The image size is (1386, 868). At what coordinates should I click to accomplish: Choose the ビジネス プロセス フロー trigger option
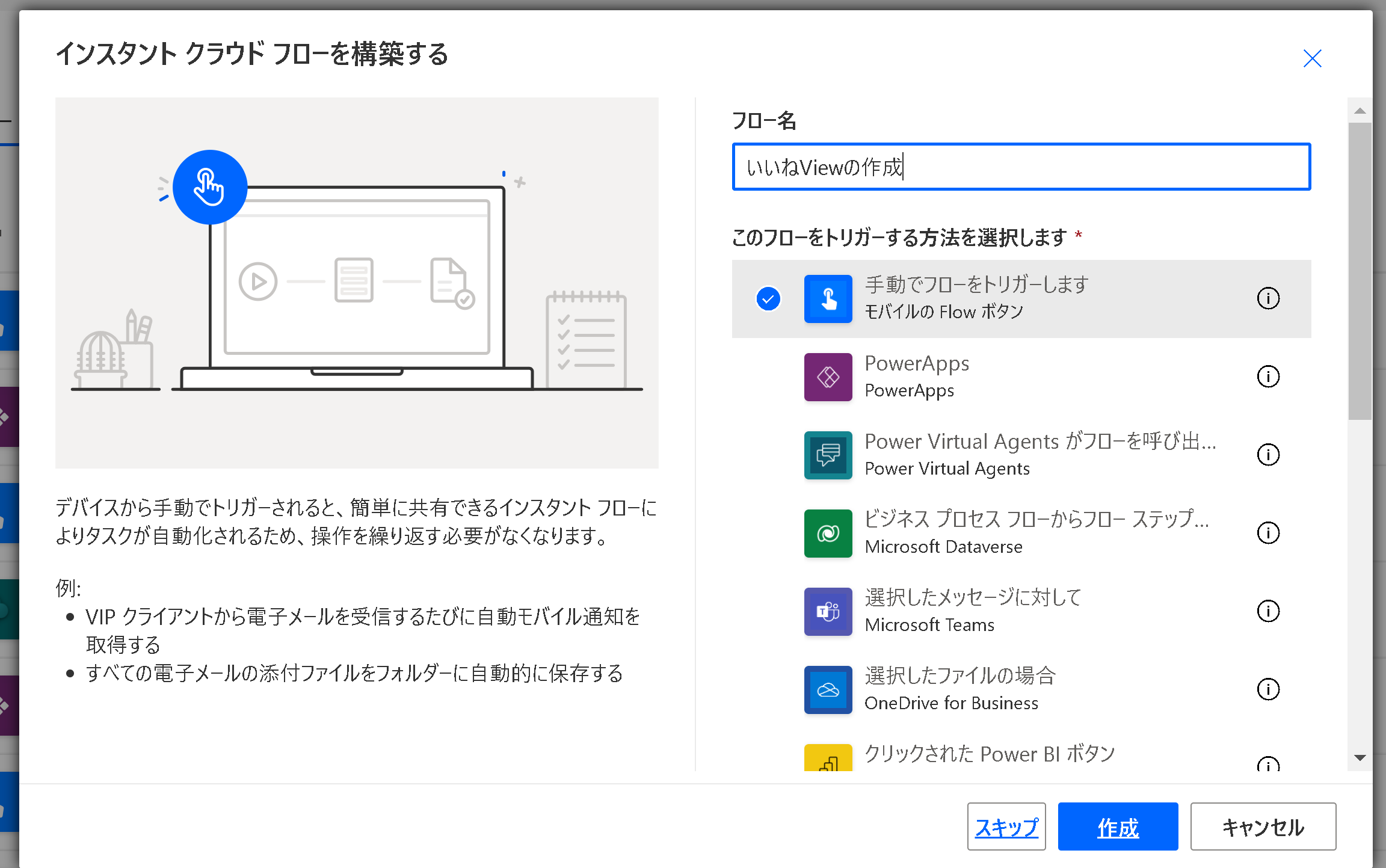[x=1036, y=520]
